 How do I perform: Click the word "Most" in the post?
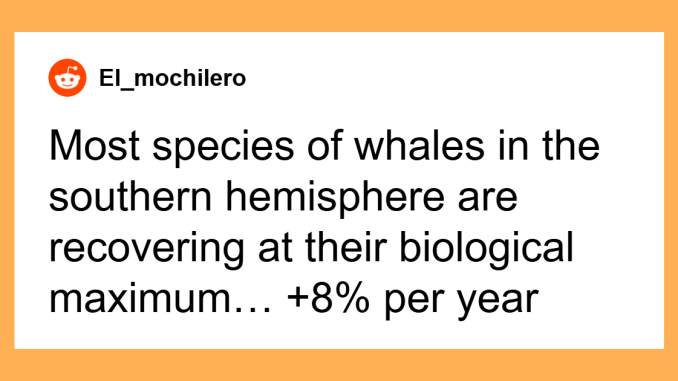click(95, 146)
